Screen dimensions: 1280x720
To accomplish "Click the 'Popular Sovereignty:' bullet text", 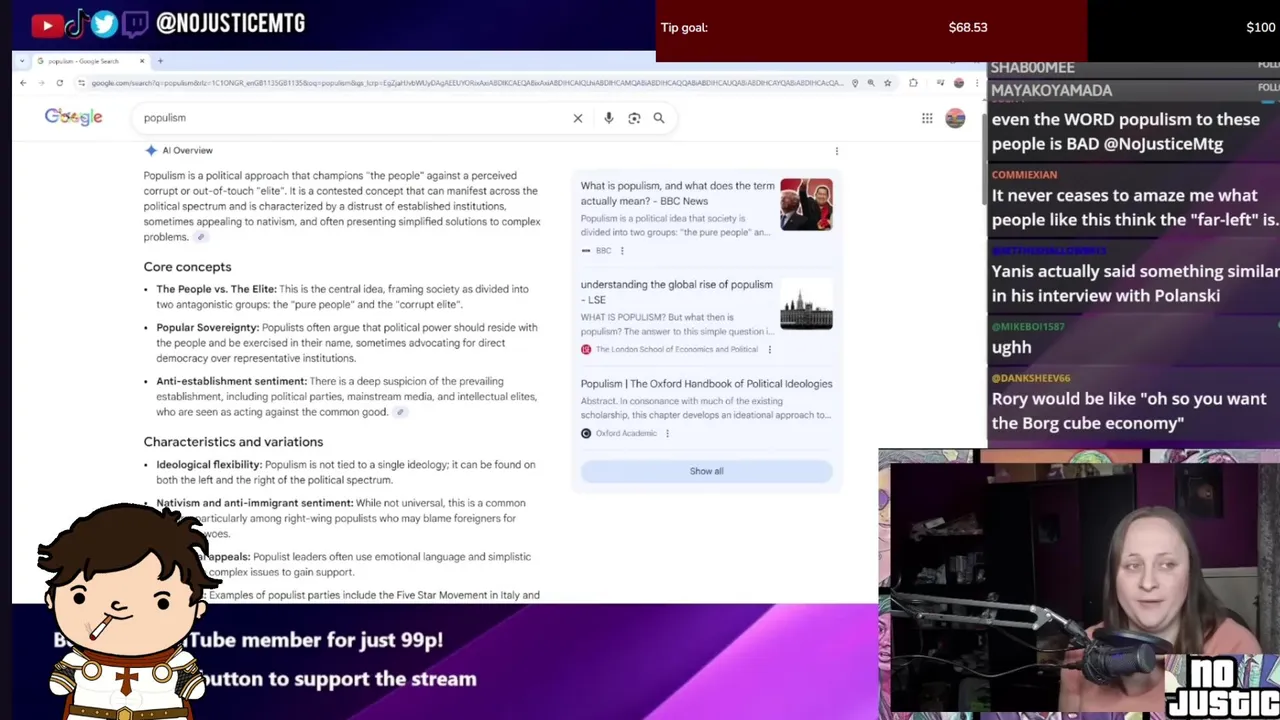I will (x=207, y=328).
